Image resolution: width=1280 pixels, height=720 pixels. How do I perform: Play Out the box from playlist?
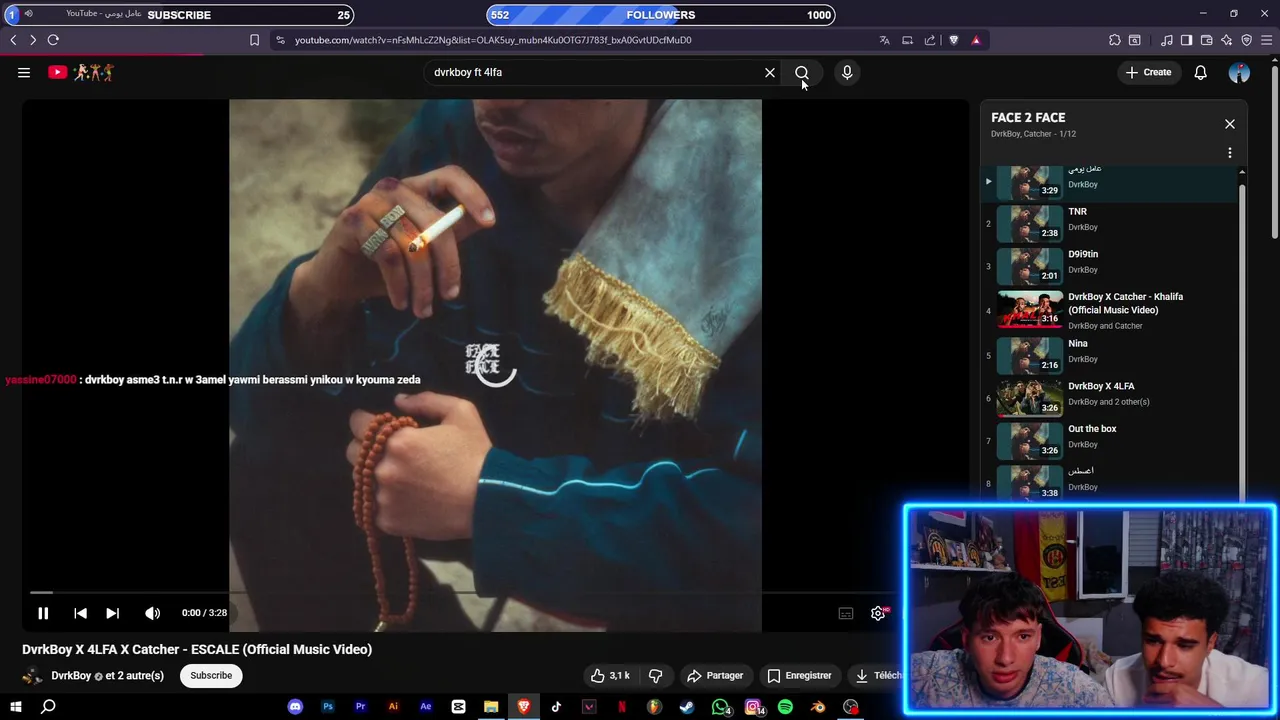coord(1110,441)
